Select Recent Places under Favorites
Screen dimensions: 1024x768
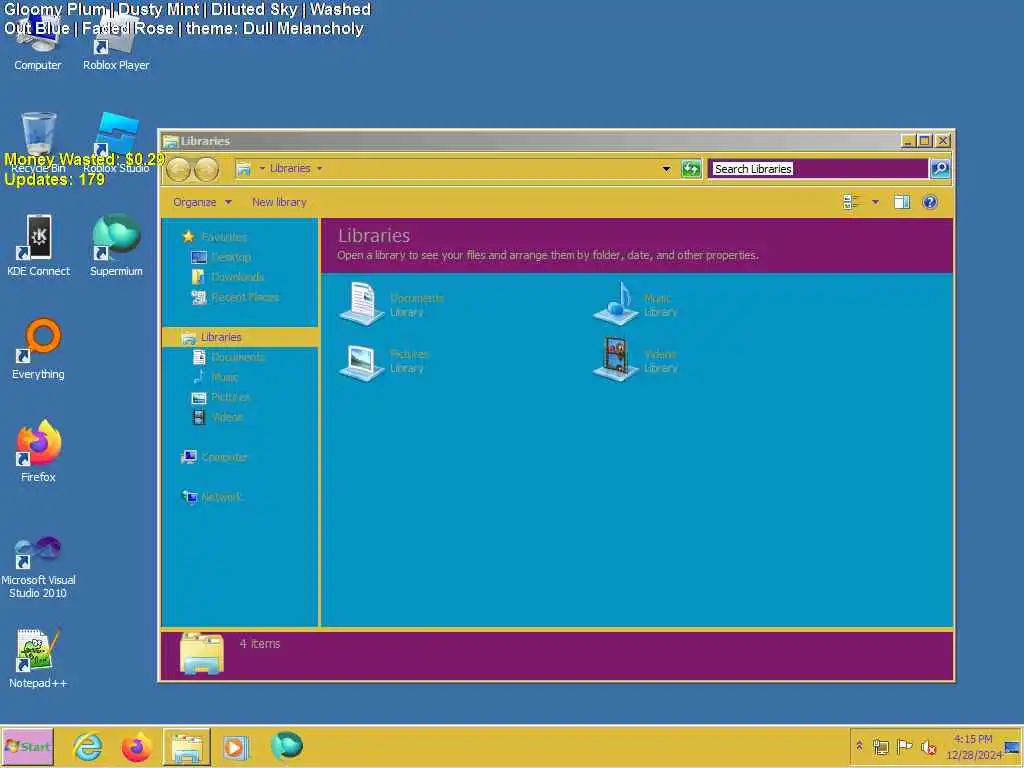coord(245,297)
